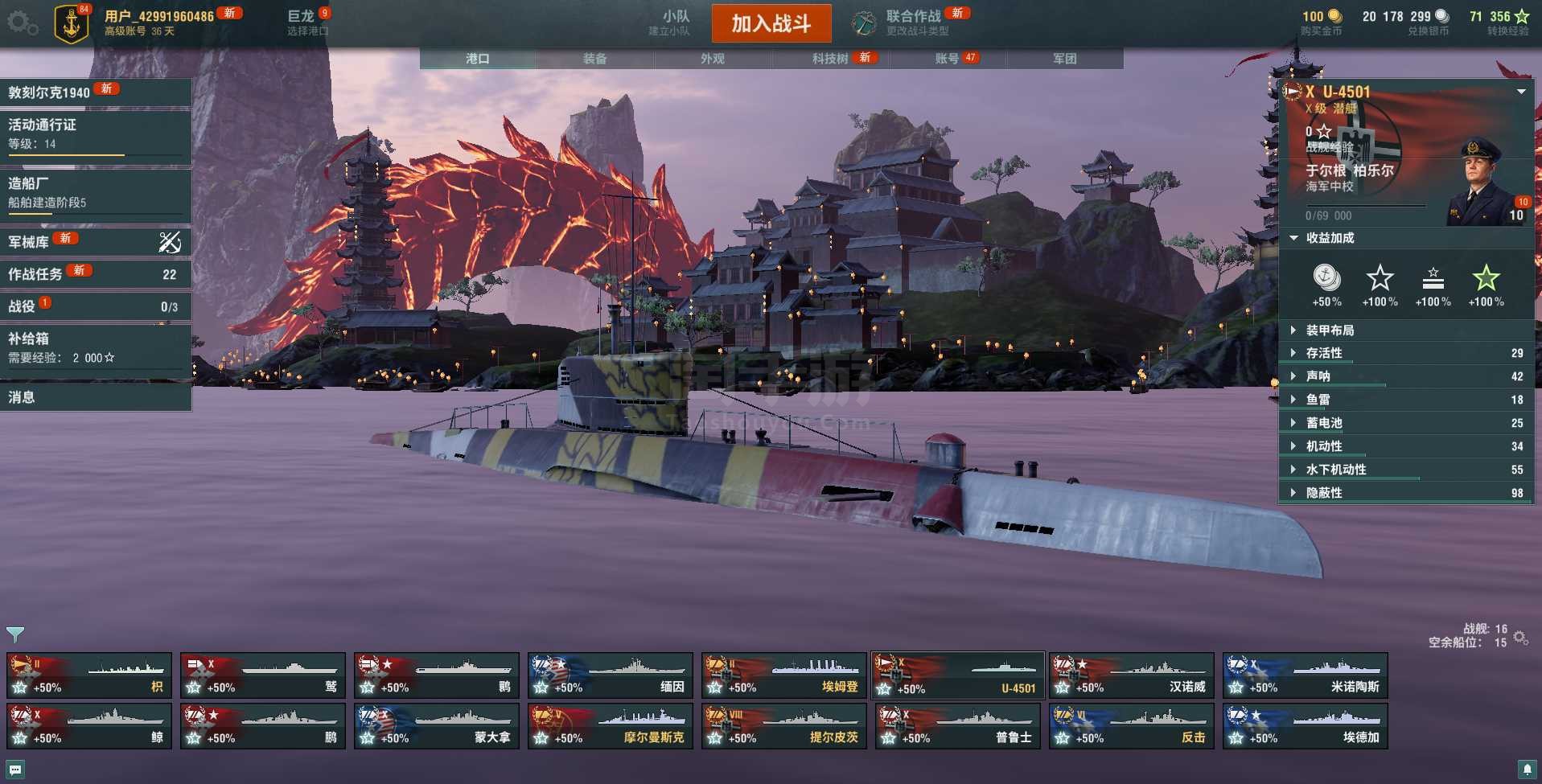Open ship carousel filter funnel icon

15,634
